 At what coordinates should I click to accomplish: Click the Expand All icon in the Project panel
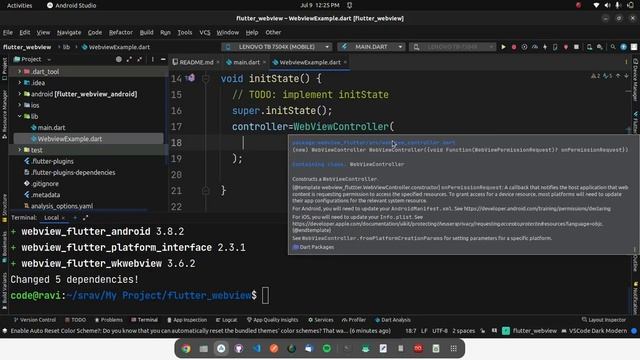click(129, 59)
